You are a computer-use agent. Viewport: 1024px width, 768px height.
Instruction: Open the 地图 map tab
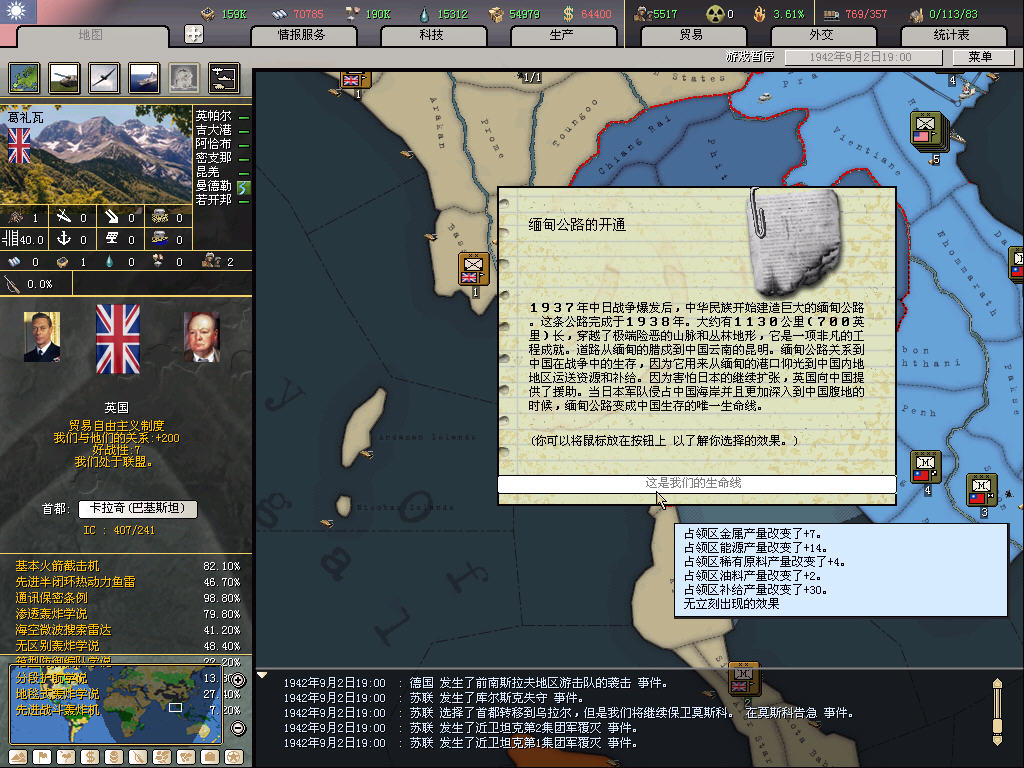click(91, 35)
